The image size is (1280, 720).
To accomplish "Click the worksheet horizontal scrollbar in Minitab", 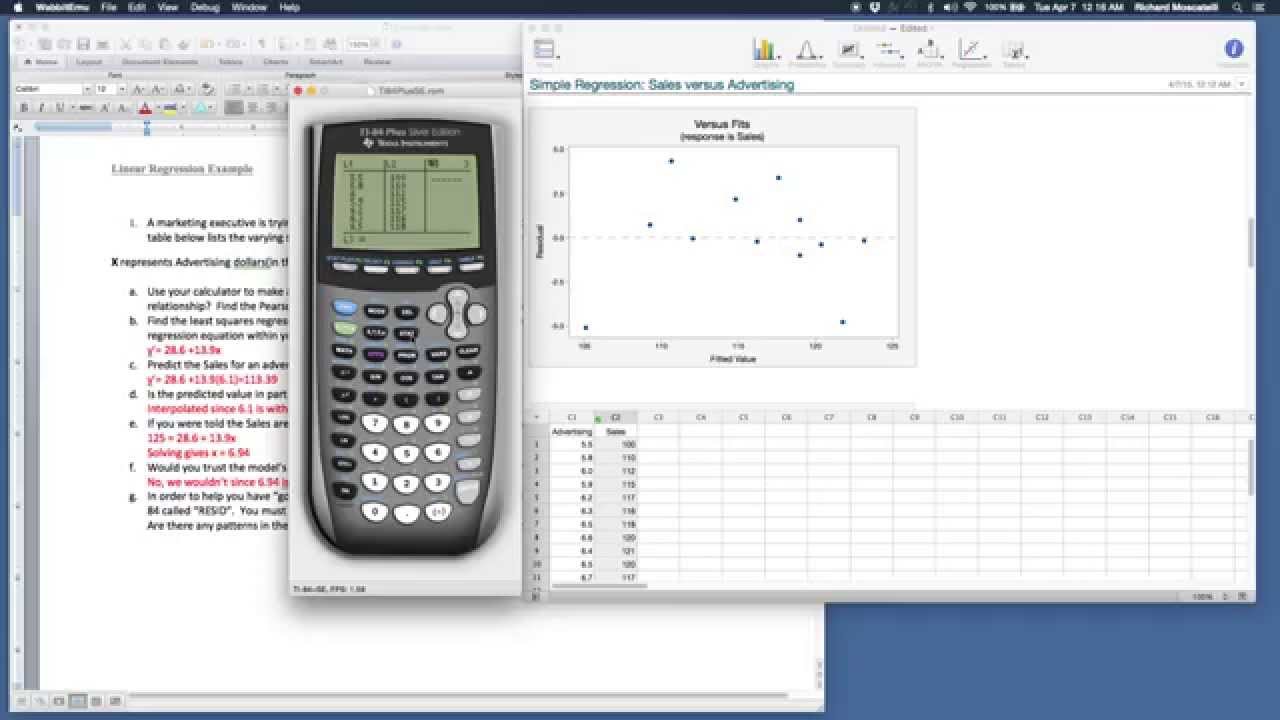I will [x=598, y=586].
